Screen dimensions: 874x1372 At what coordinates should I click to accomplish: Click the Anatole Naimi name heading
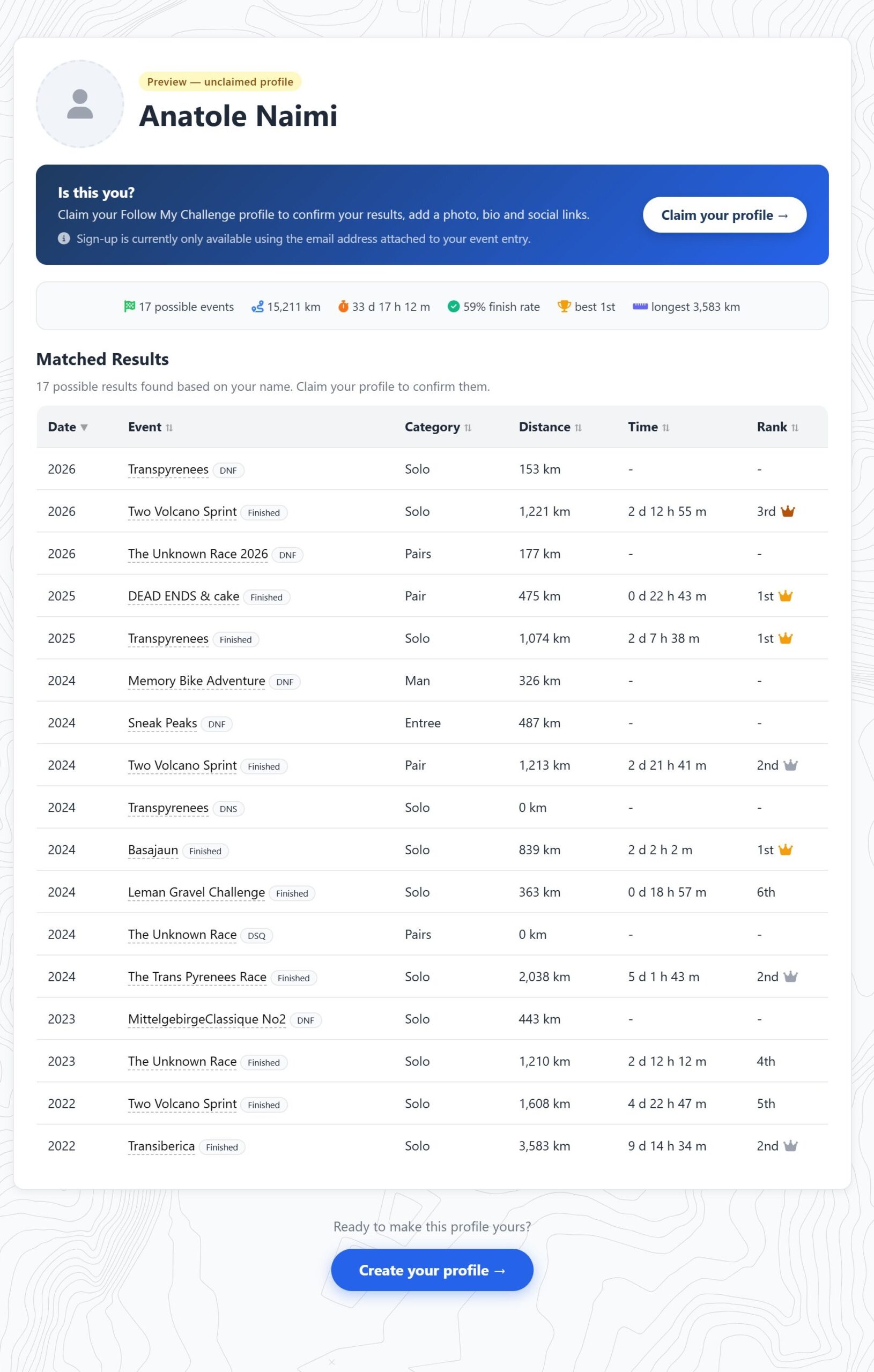(238, 116)
